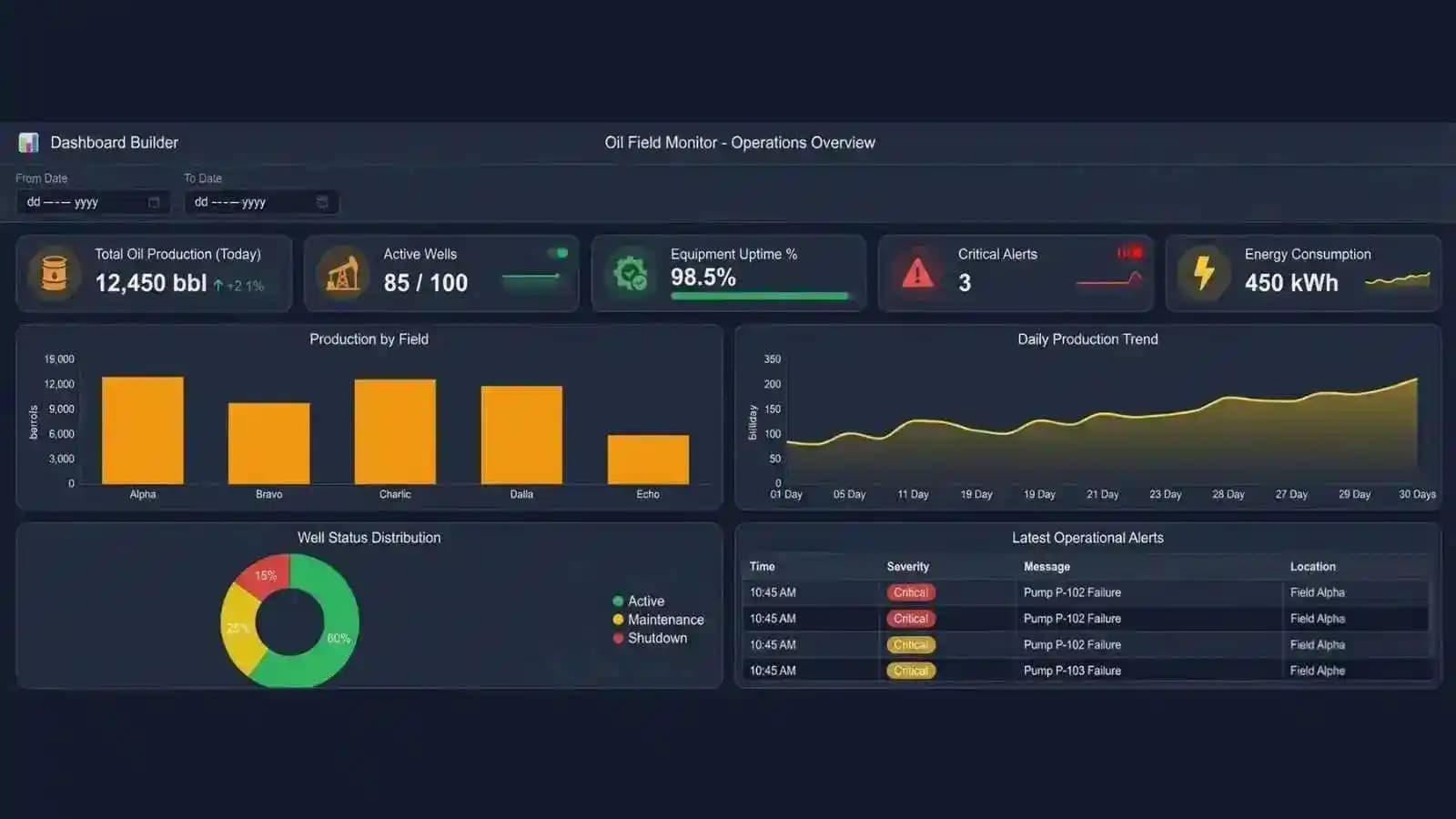Click the Echo bar in Production by Field
Screen dimensions: 1456x819
coord(648,460)
